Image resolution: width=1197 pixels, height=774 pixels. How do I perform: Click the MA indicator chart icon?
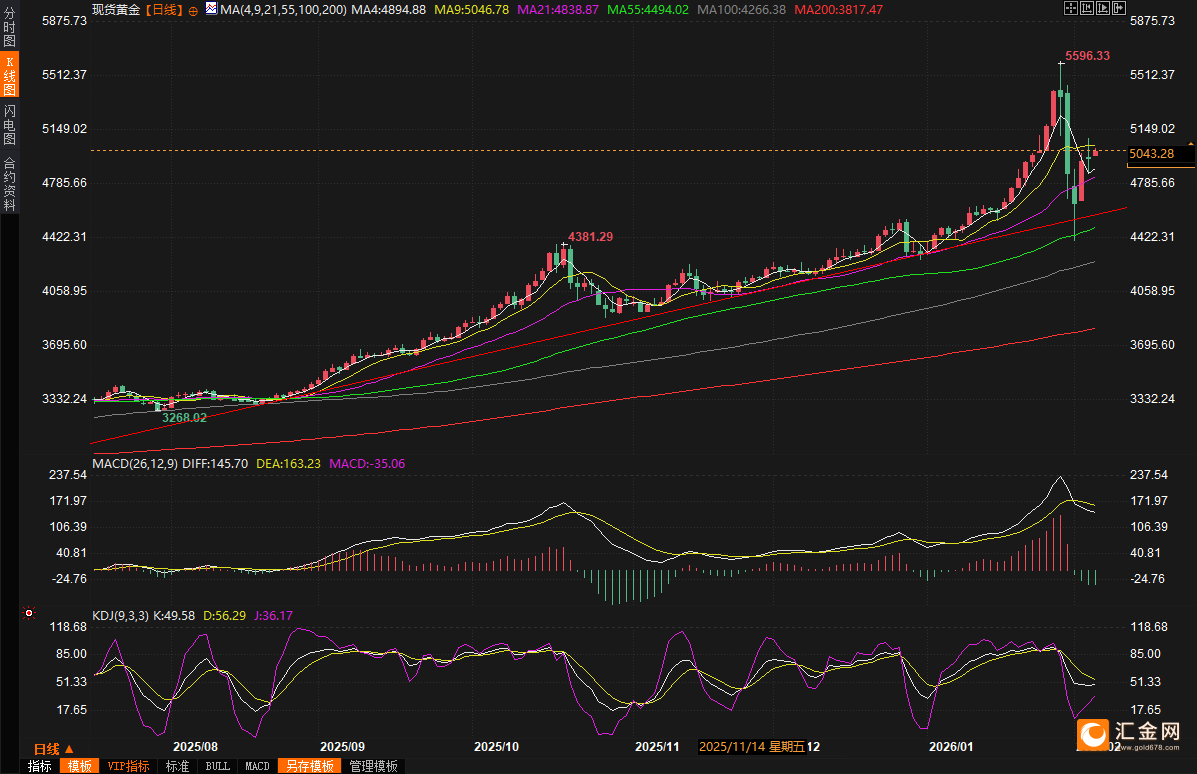click(x=210, y=9)
